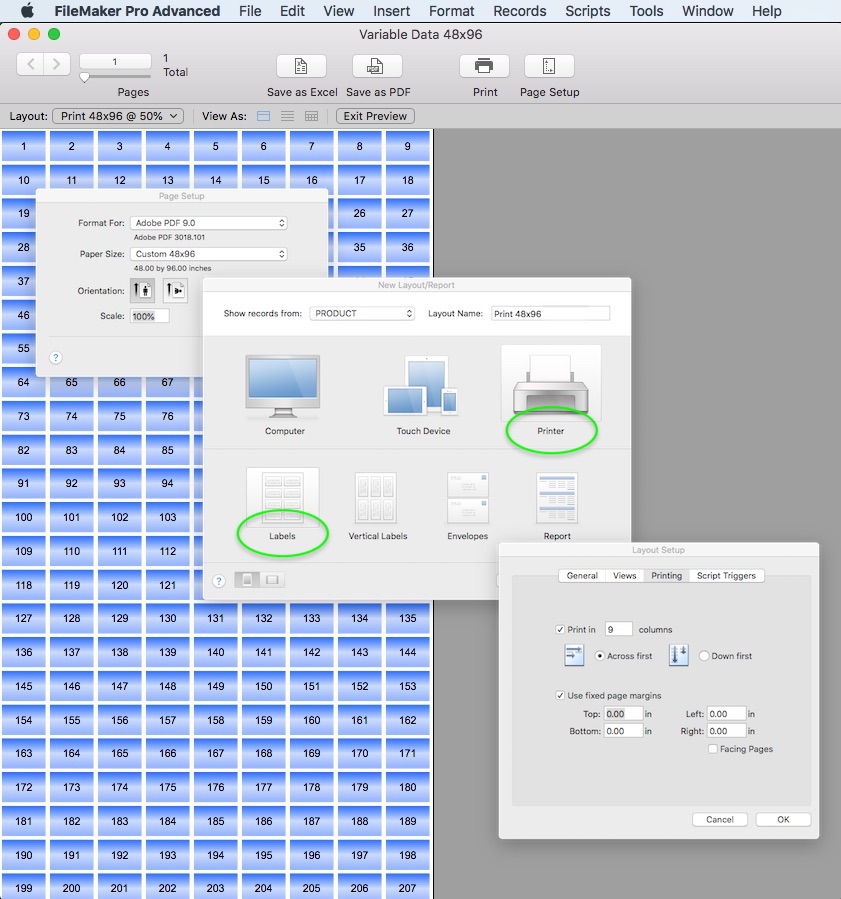Image resolution: width=841 pixels, height=899 pixels.
Task: Click the Print toolbar icon
Action: (x=484, y=66)
